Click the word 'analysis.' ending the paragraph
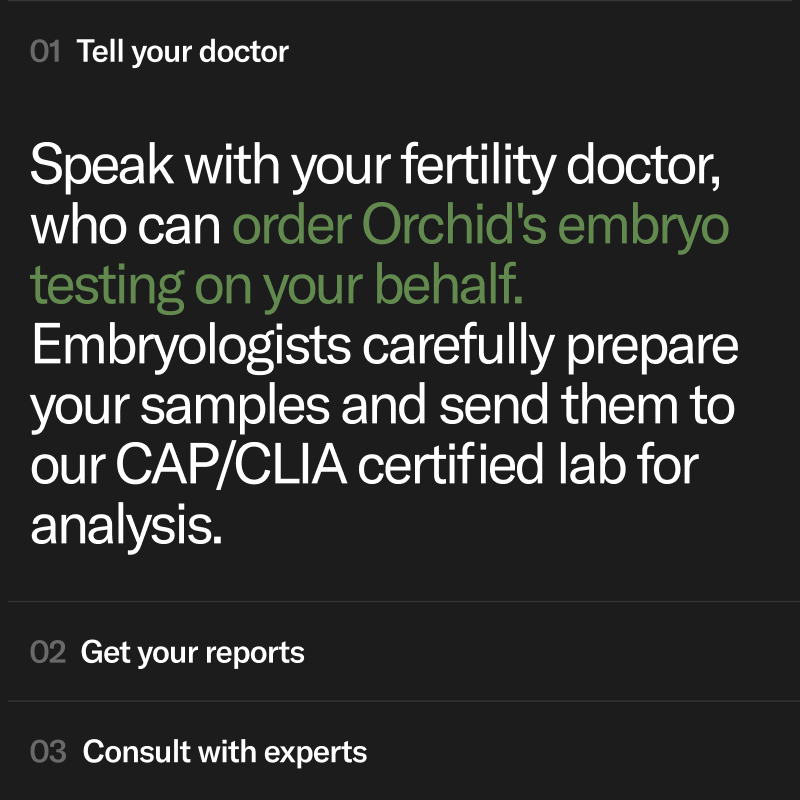 pos(127,526)
